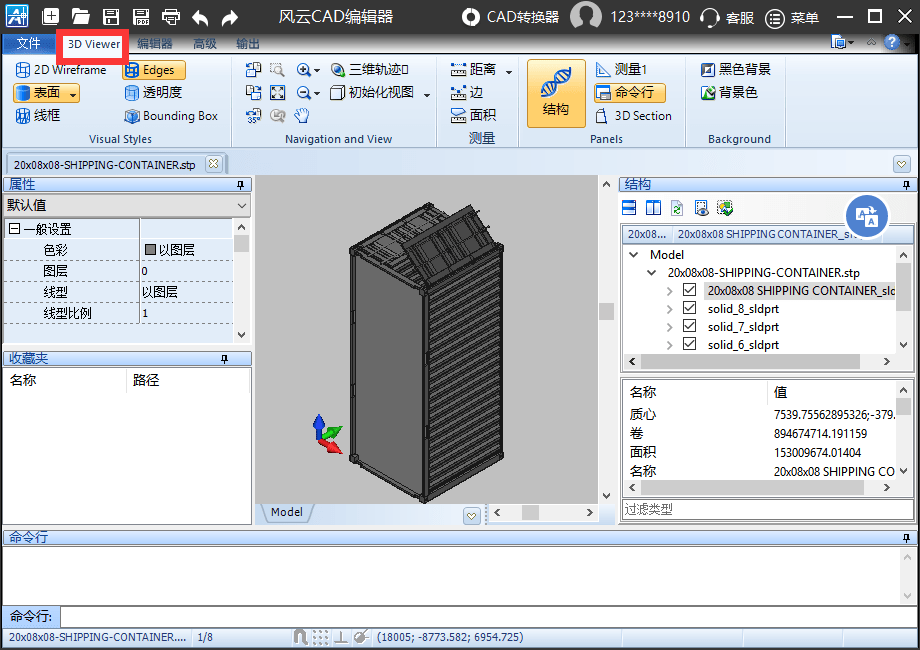Viewport: 920px width, 650px height.
Task: Click the show-selected eye icon in 结构
Action: click(701, 208)
